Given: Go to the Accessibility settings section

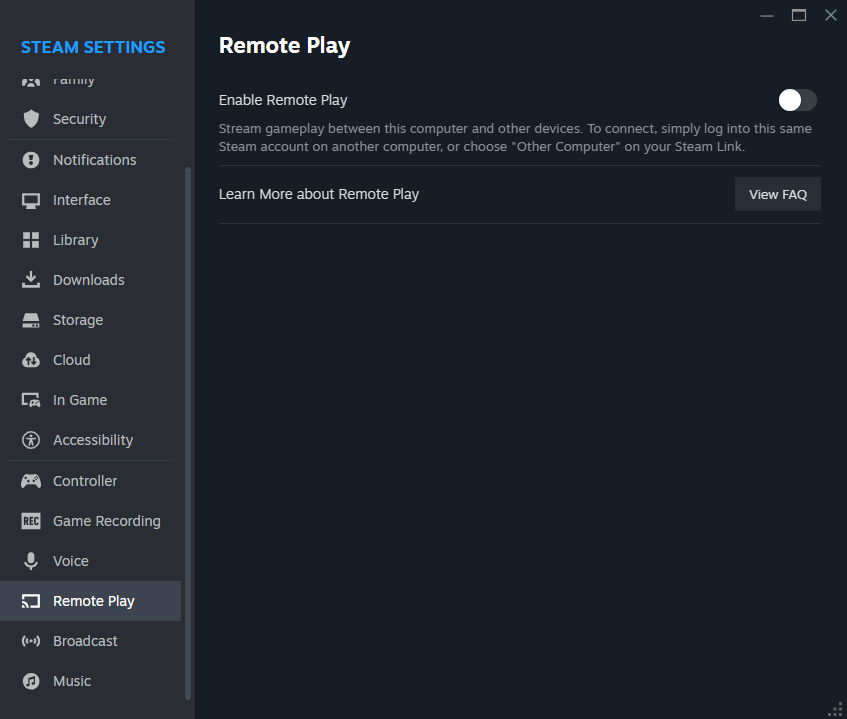Looking at the screenshot, I should (x=92, y=440).
